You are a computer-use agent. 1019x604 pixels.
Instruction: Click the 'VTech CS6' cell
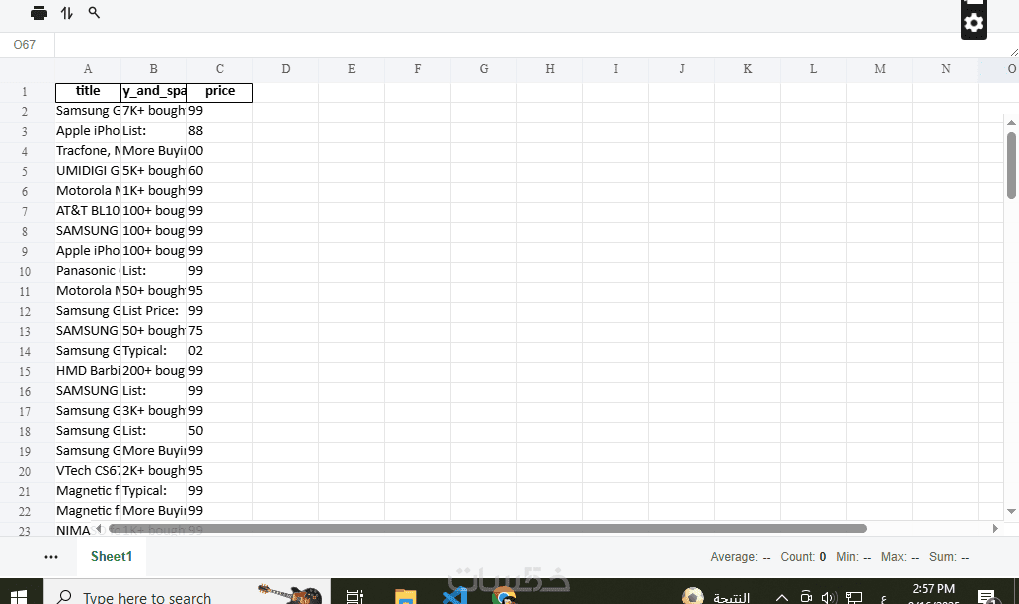pyautogui.click(x=88, y=471)
